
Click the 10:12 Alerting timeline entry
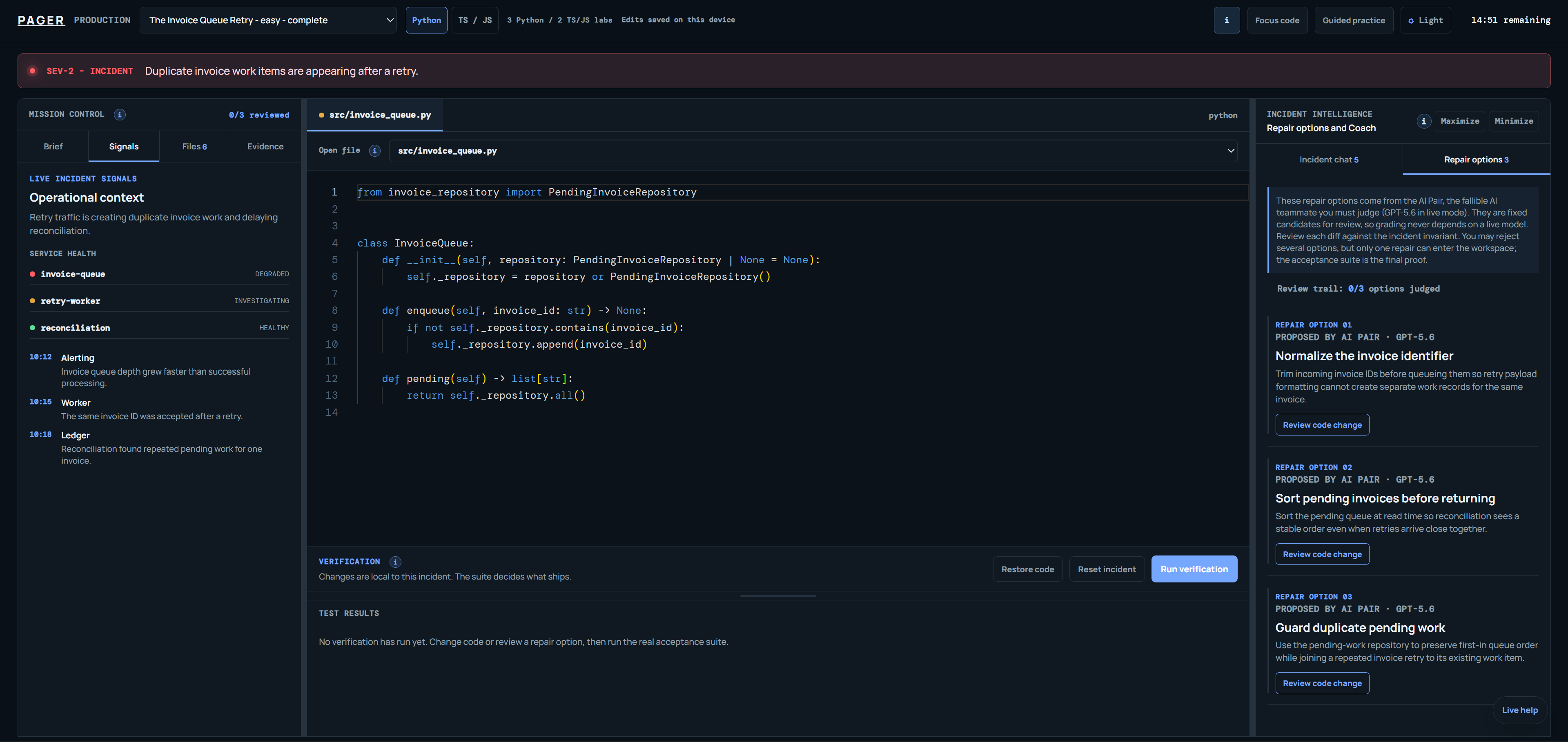[160, 370]
